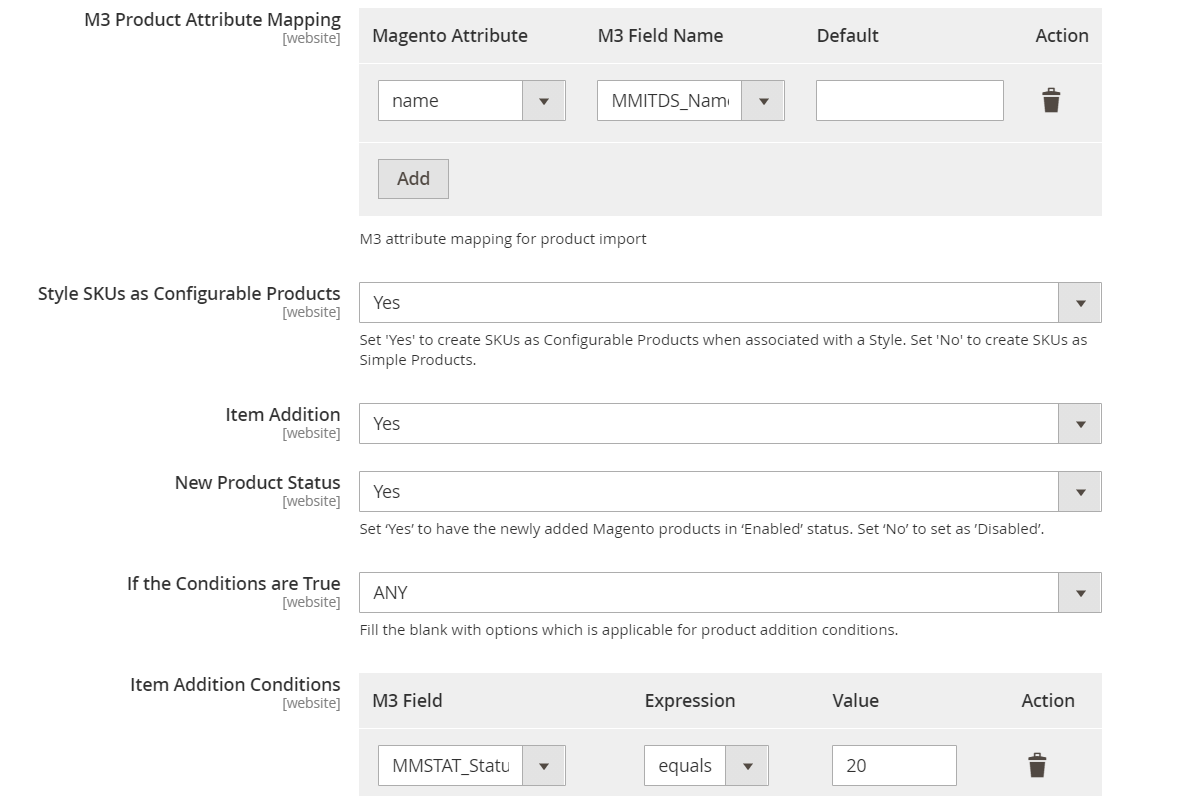The image size is (1181, 796).
Task: Click the Item Addition Conditions label
Action: pyautogui.click(x=235, y=685)
